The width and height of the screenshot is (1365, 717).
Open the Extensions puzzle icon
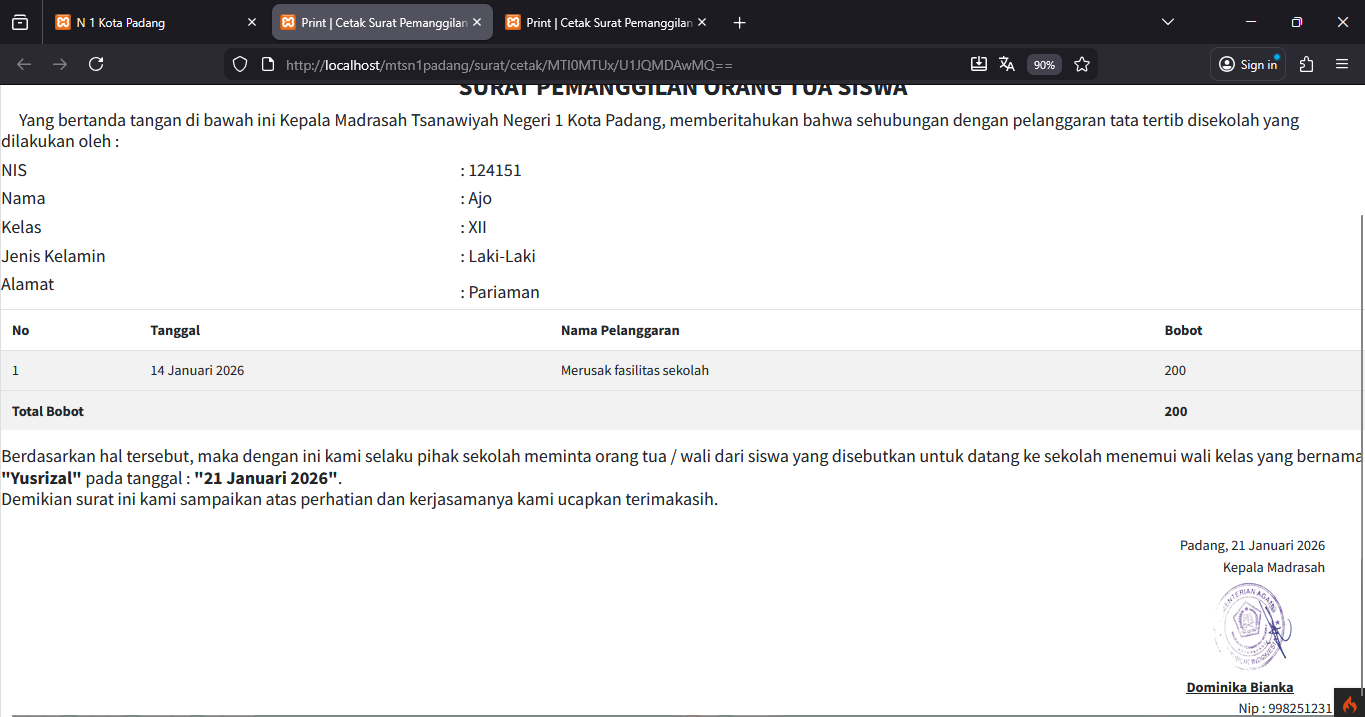click(x=1306, y=64)
